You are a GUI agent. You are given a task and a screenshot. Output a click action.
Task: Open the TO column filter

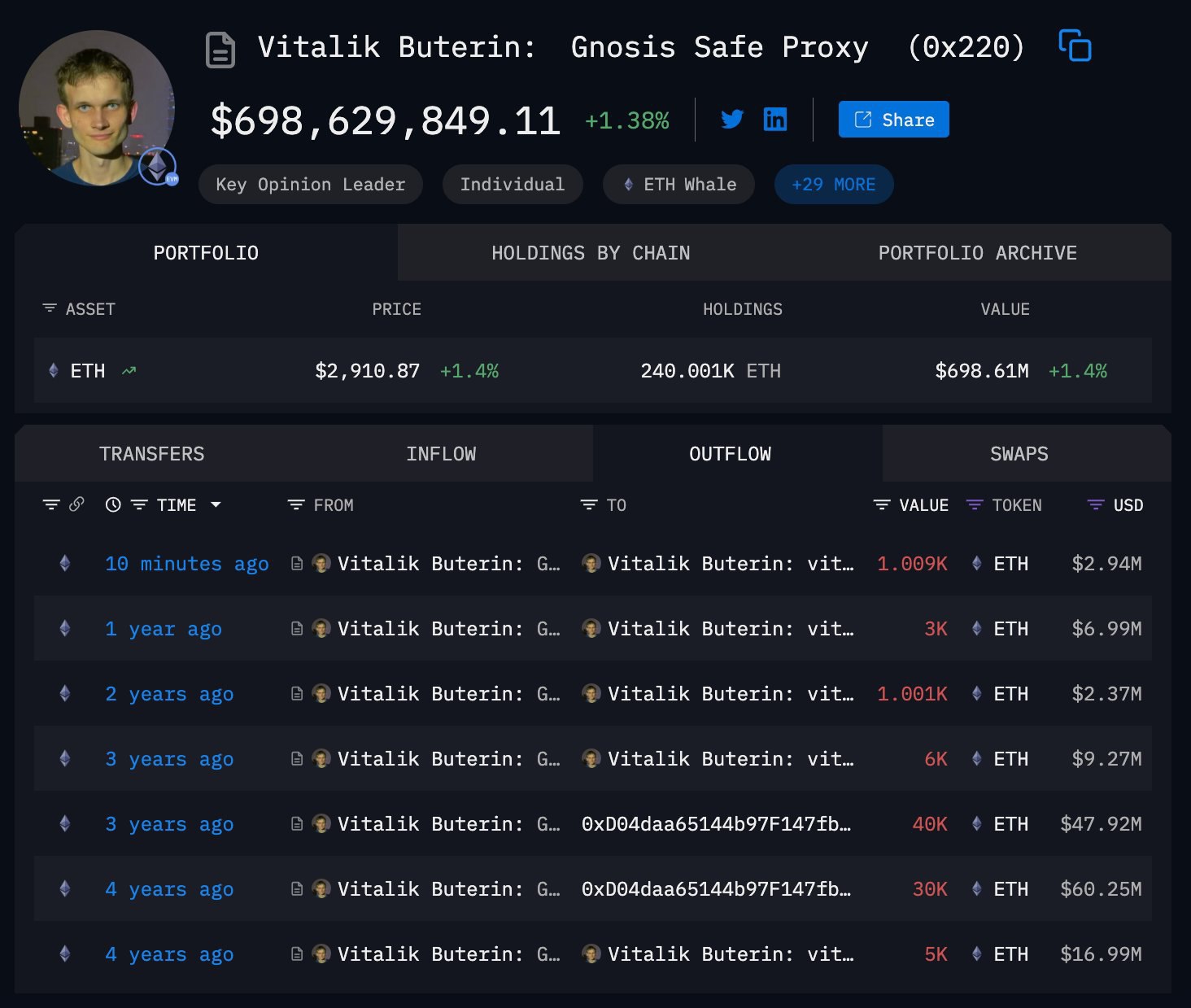tap(589, 505)
